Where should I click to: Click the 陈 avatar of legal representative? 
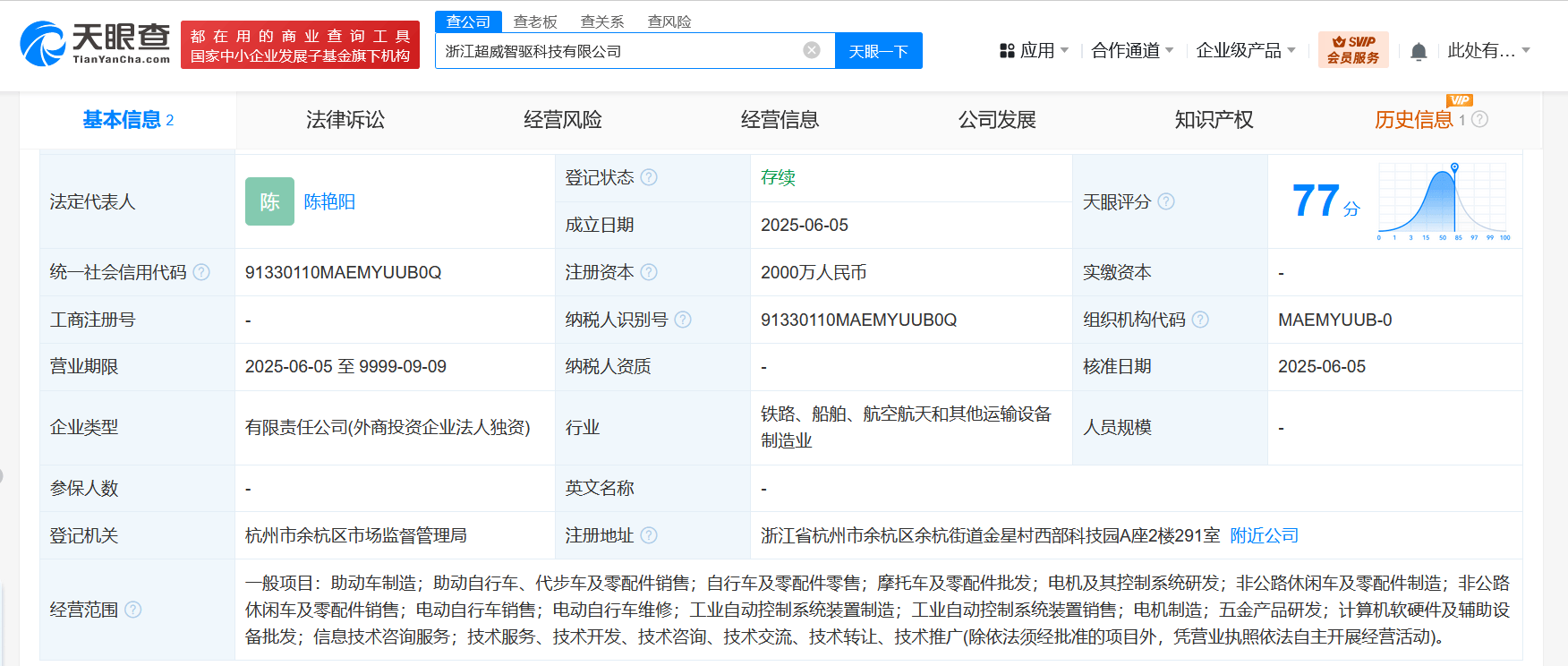point(269,201)
